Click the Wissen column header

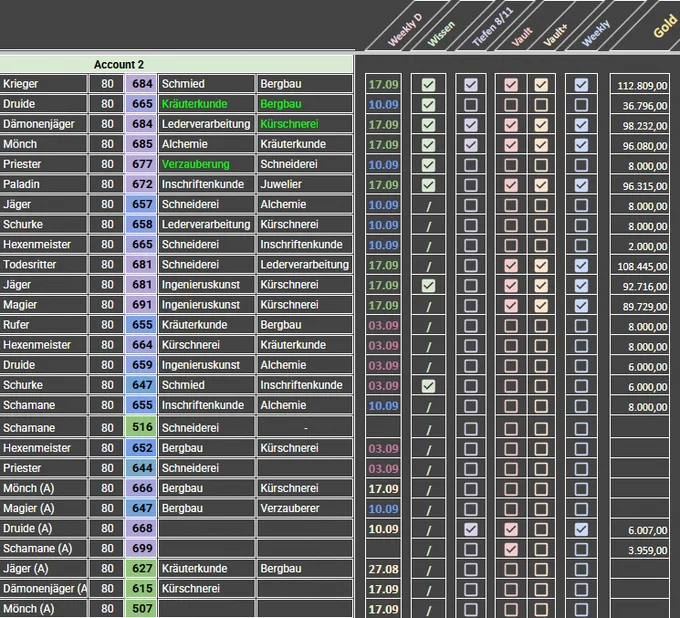tap(441, 33)
